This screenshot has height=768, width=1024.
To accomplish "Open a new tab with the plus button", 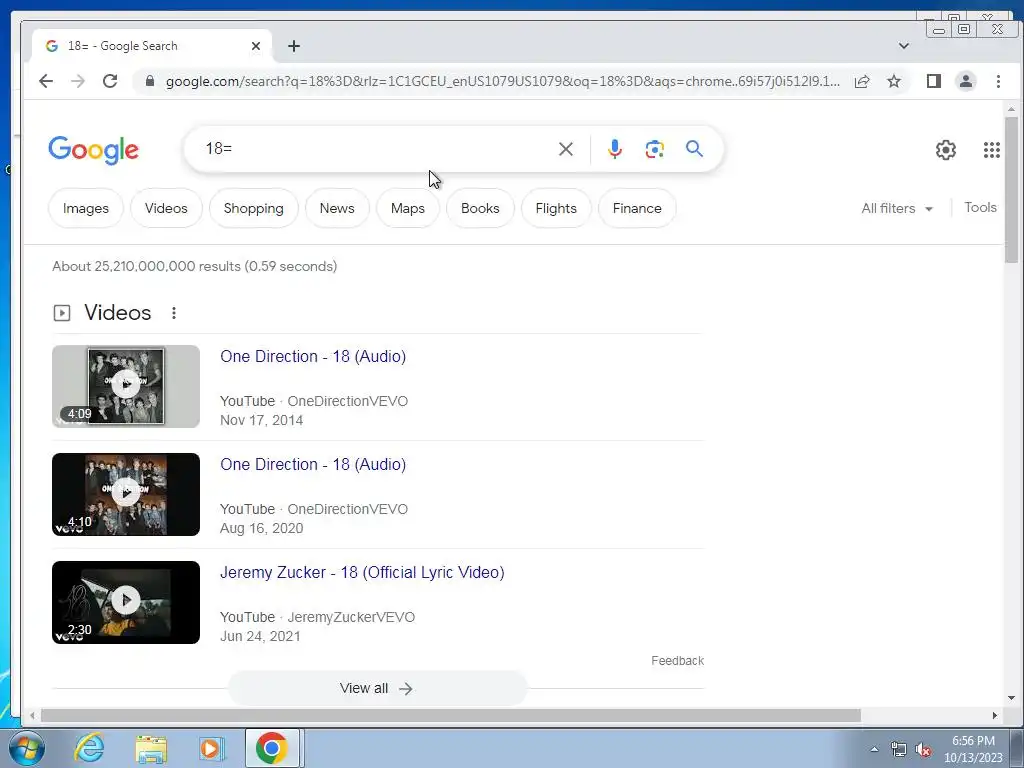I will click(294, 46).
